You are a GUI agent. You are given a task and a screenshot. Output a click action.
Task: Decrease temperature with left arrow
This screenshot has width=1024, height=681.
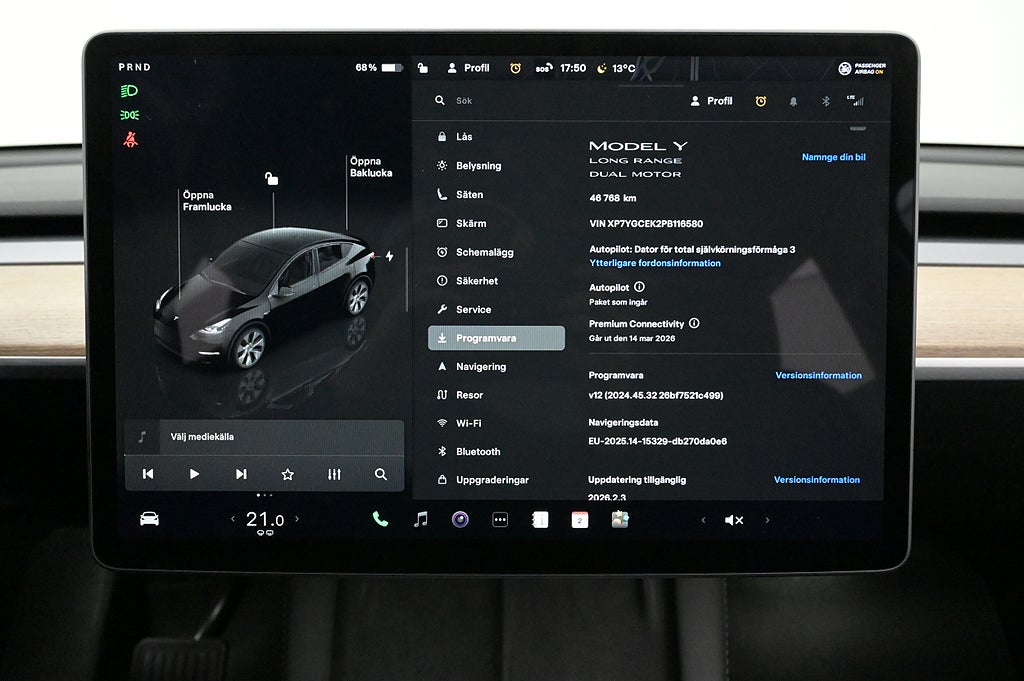[233, 519]
